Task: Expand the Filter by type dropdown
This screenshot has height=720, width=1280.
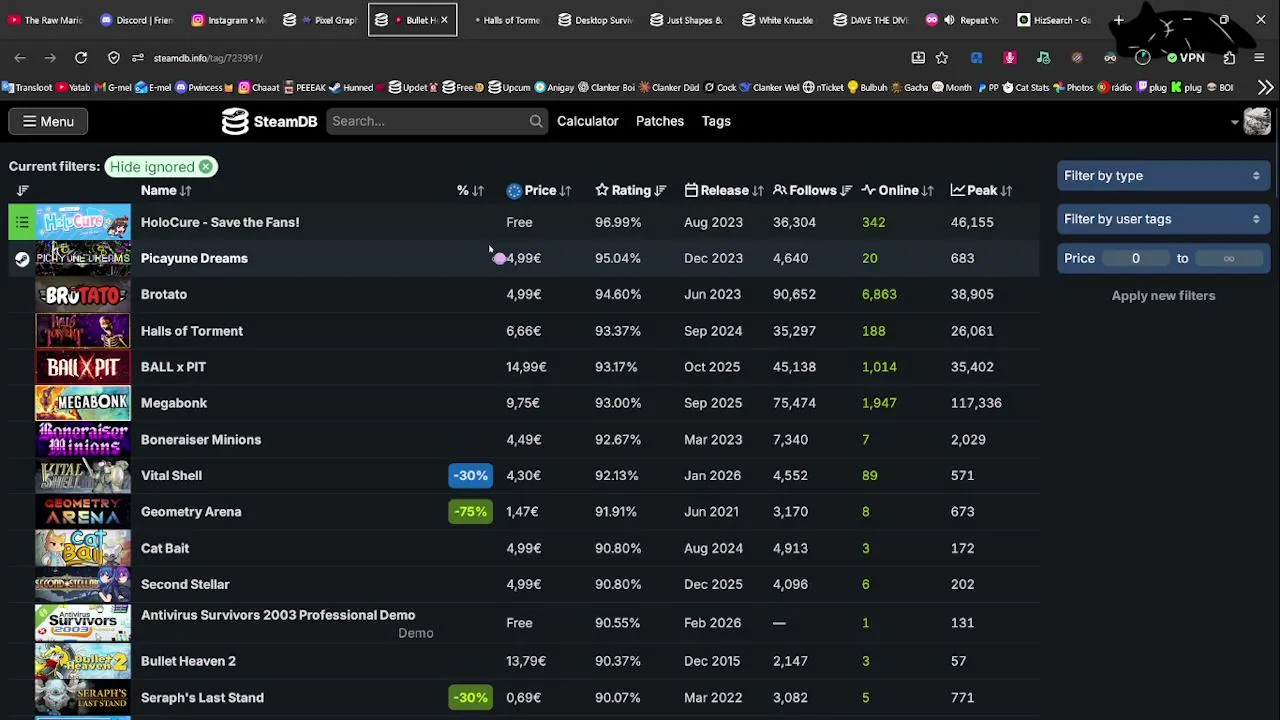Action: (x=1163, y=176)
